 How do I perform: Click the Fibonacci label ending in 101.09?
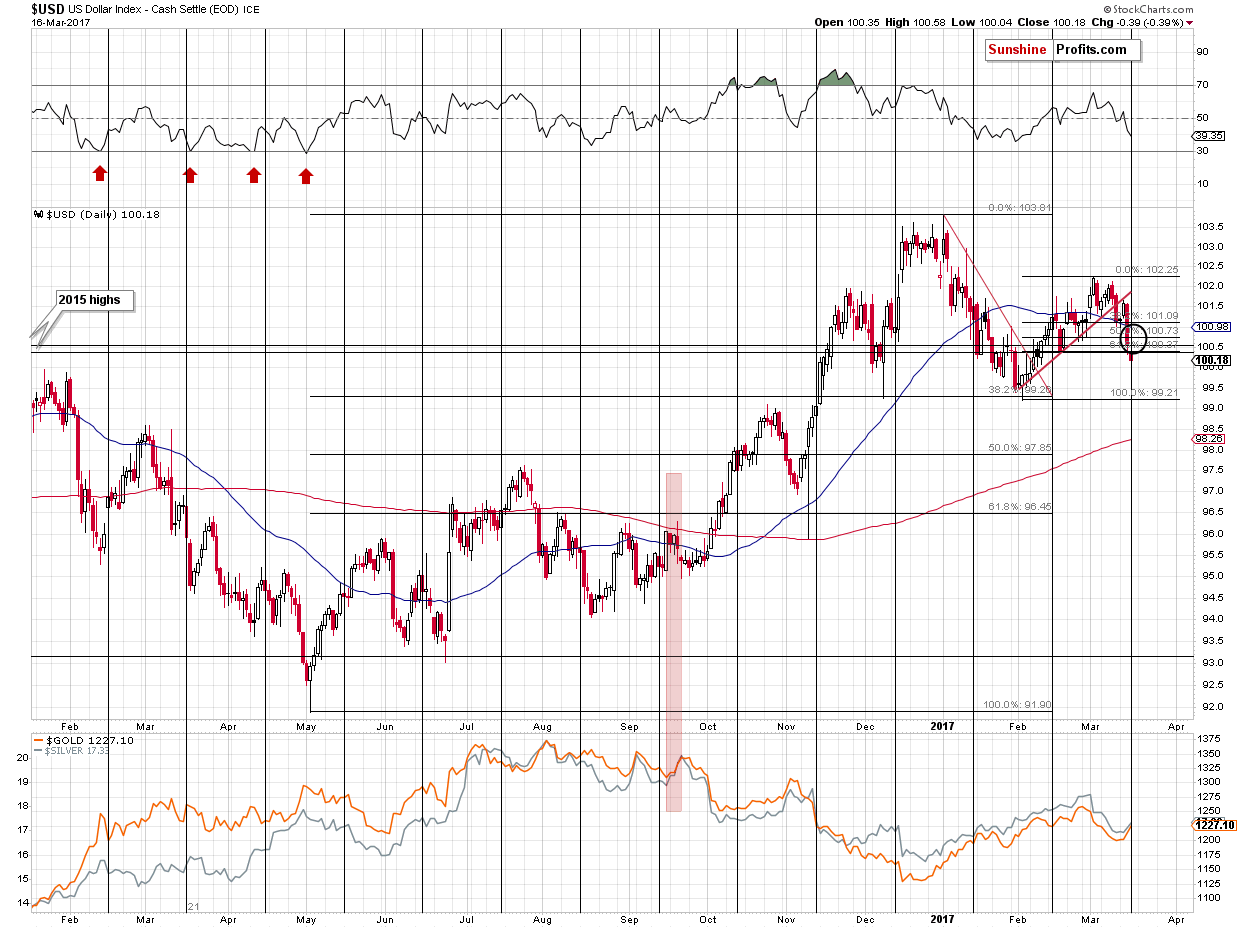(1147, 316)
